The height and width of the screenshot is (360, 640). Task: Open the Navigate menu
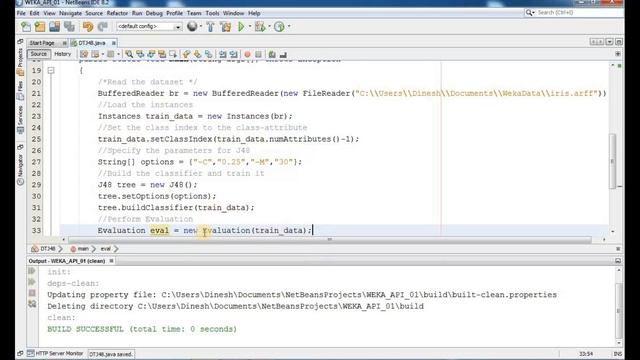(70, 13)
